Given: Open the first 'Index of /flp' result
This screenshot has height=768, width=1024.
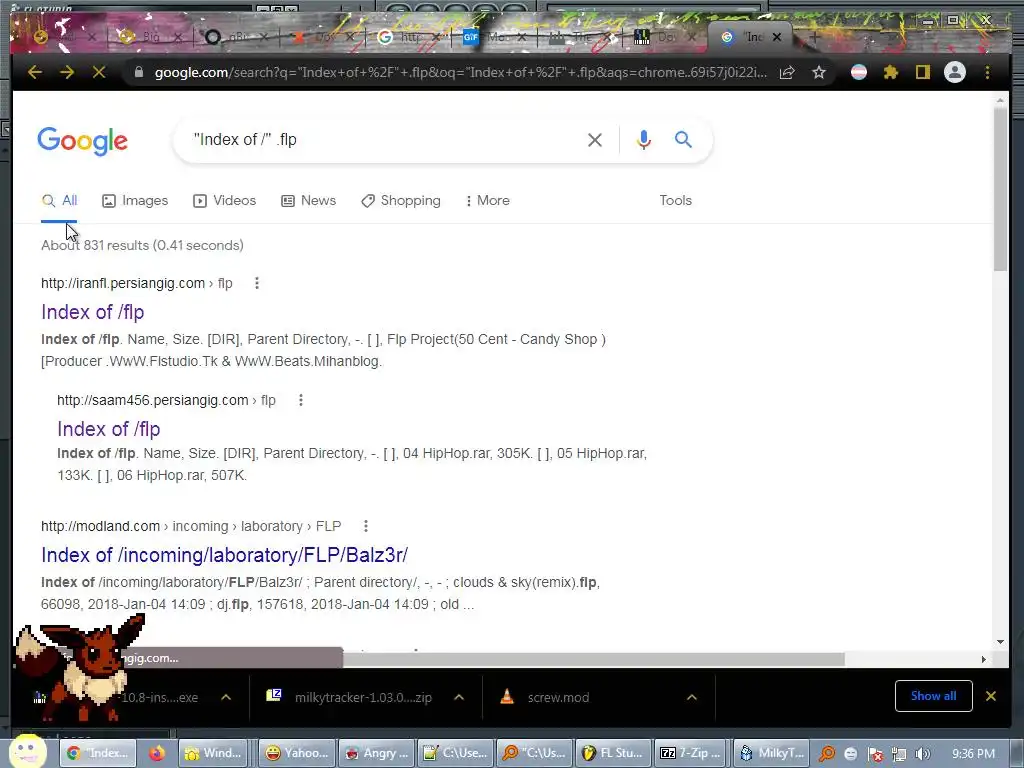Looking at the screenshot, I should [93, 312].
